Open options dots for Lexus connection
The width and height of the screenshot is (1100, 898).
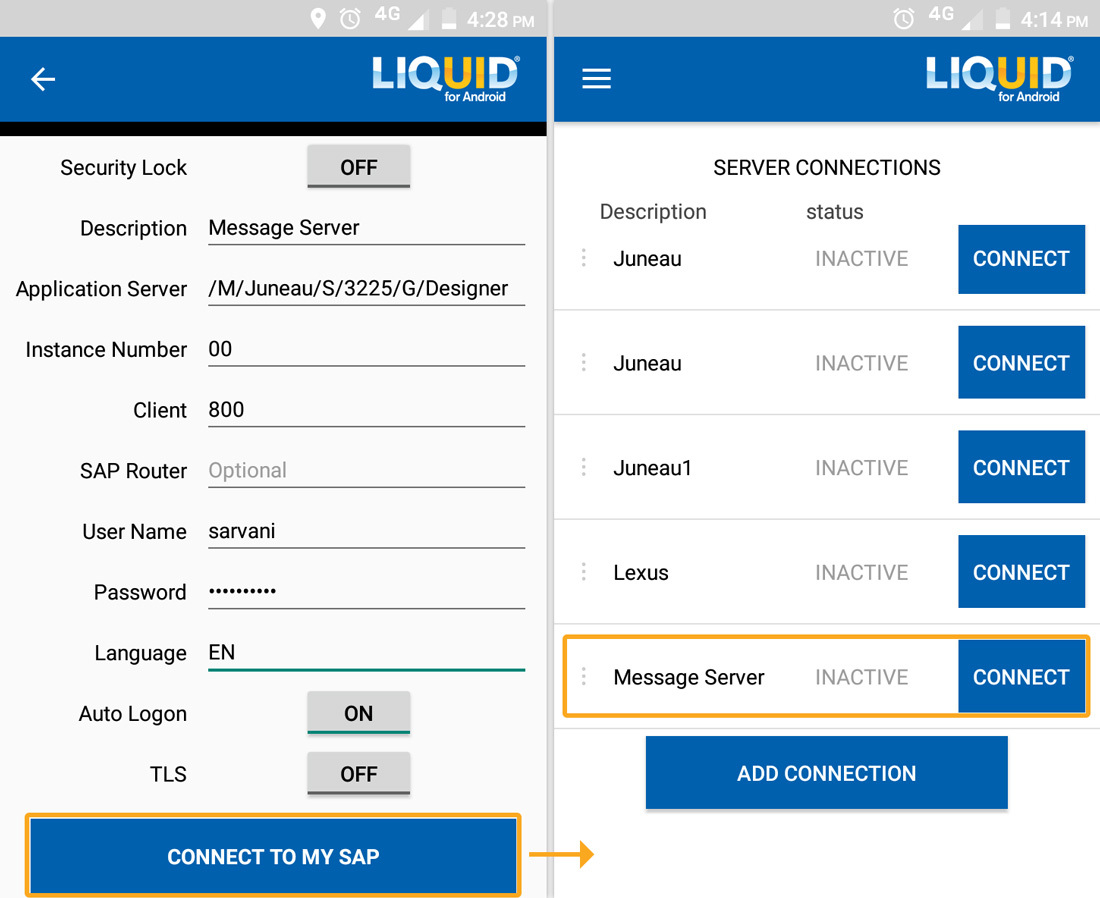pos(584,572)
